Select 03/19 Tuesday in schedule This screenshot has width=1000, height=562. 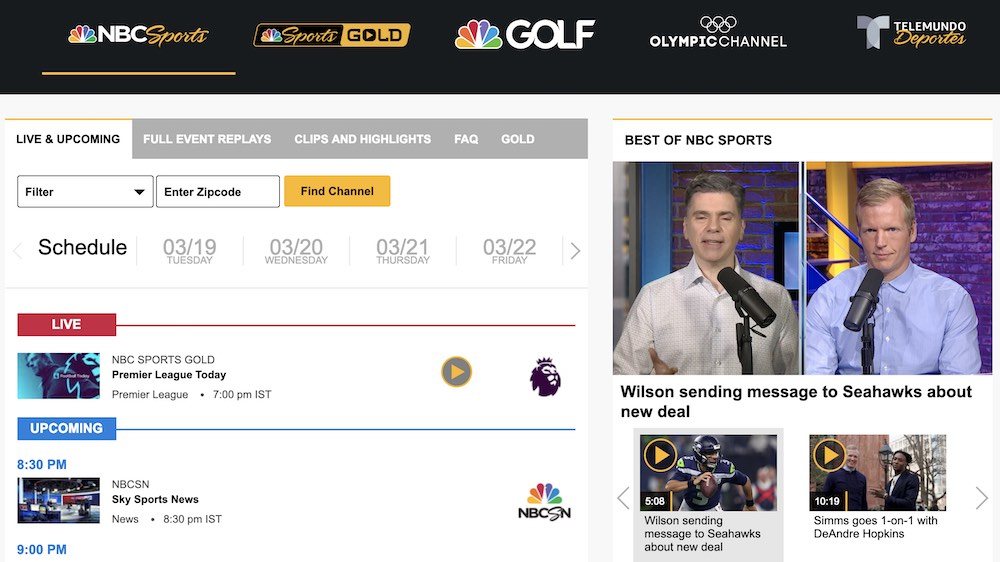pyautogui.click(x=189, y=251)
